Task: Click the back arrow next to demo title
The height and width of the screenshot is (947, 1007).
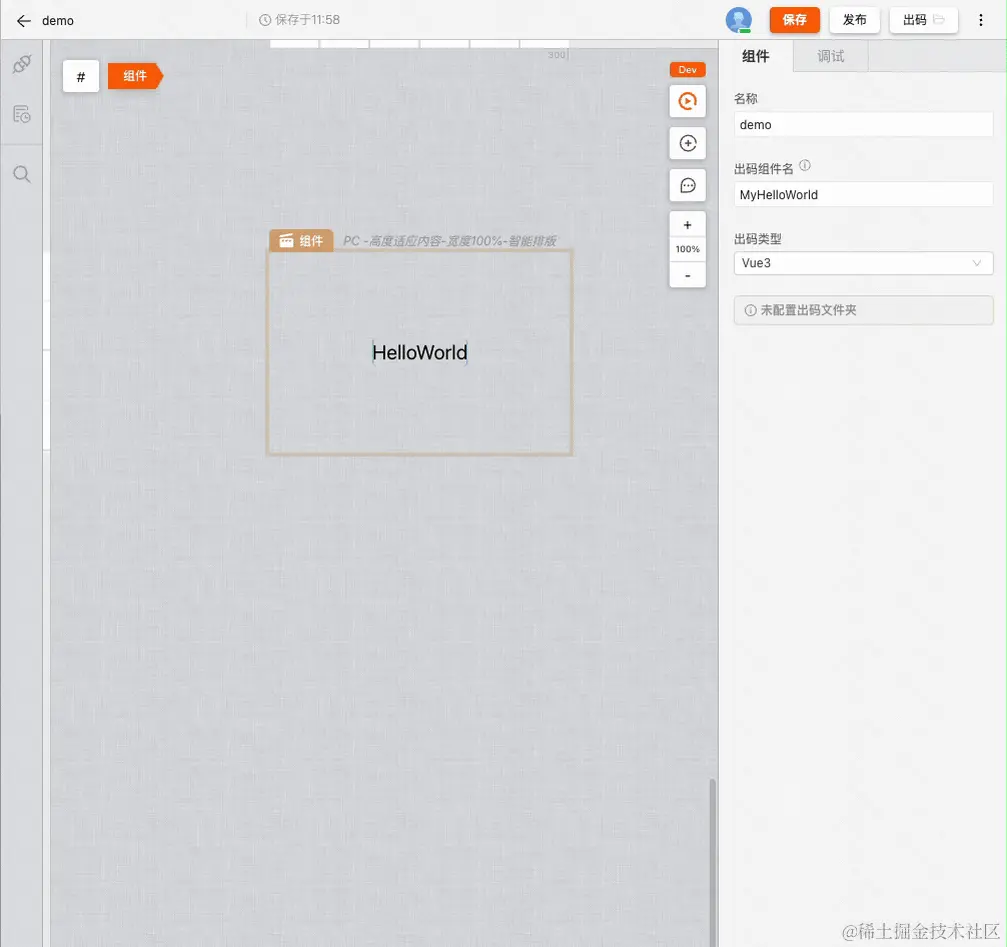Action: [x=23, y=20]
